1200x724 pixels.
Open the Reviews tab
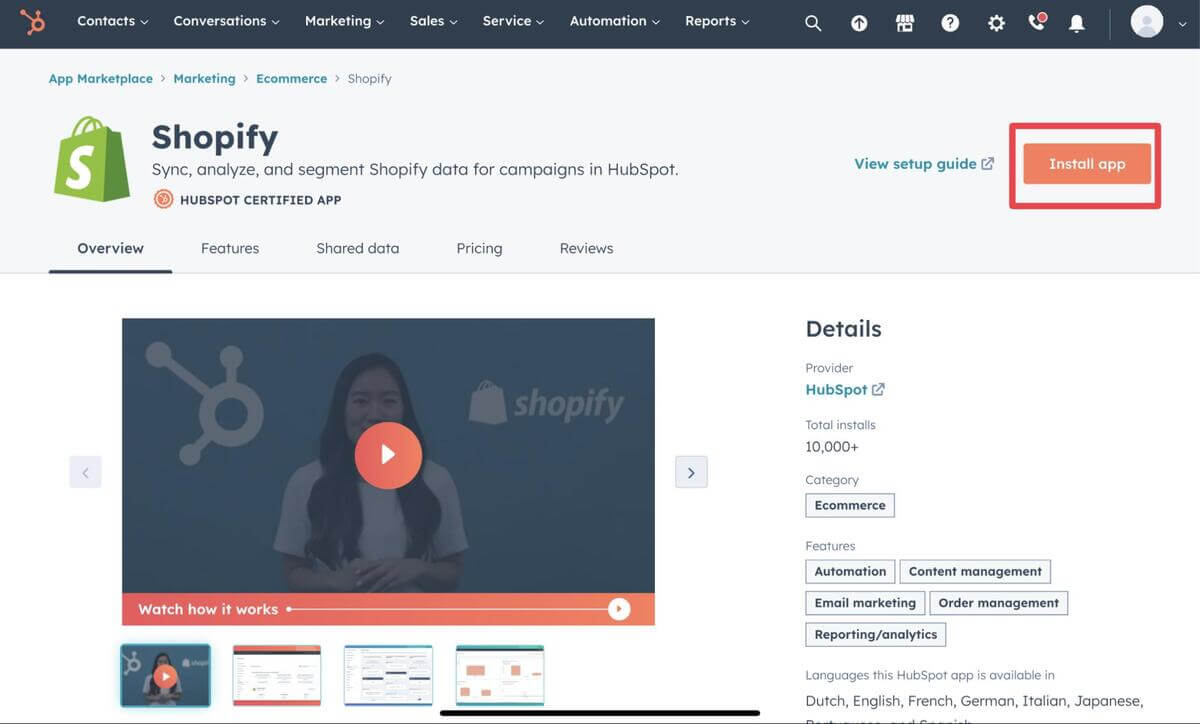point(586,249)
